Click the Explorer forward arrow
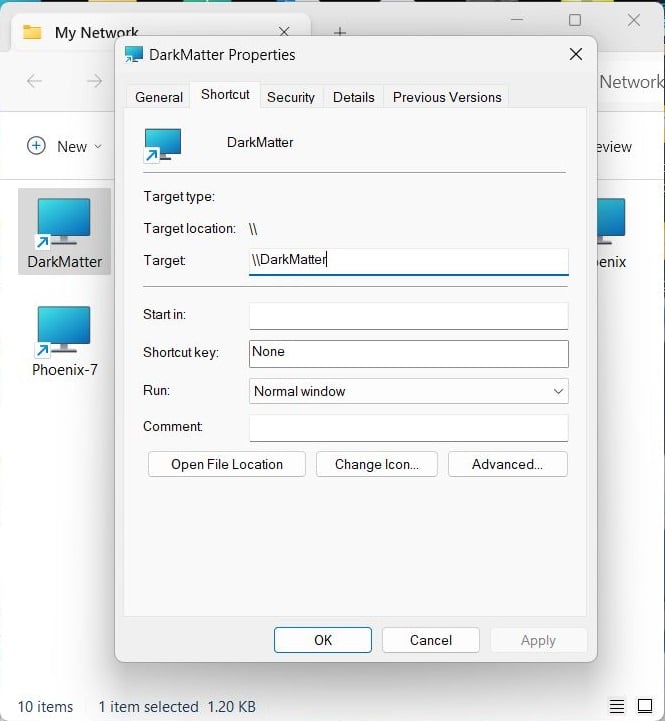The height and width of the screenshot is (721, 665). click(x=95, y=81)
